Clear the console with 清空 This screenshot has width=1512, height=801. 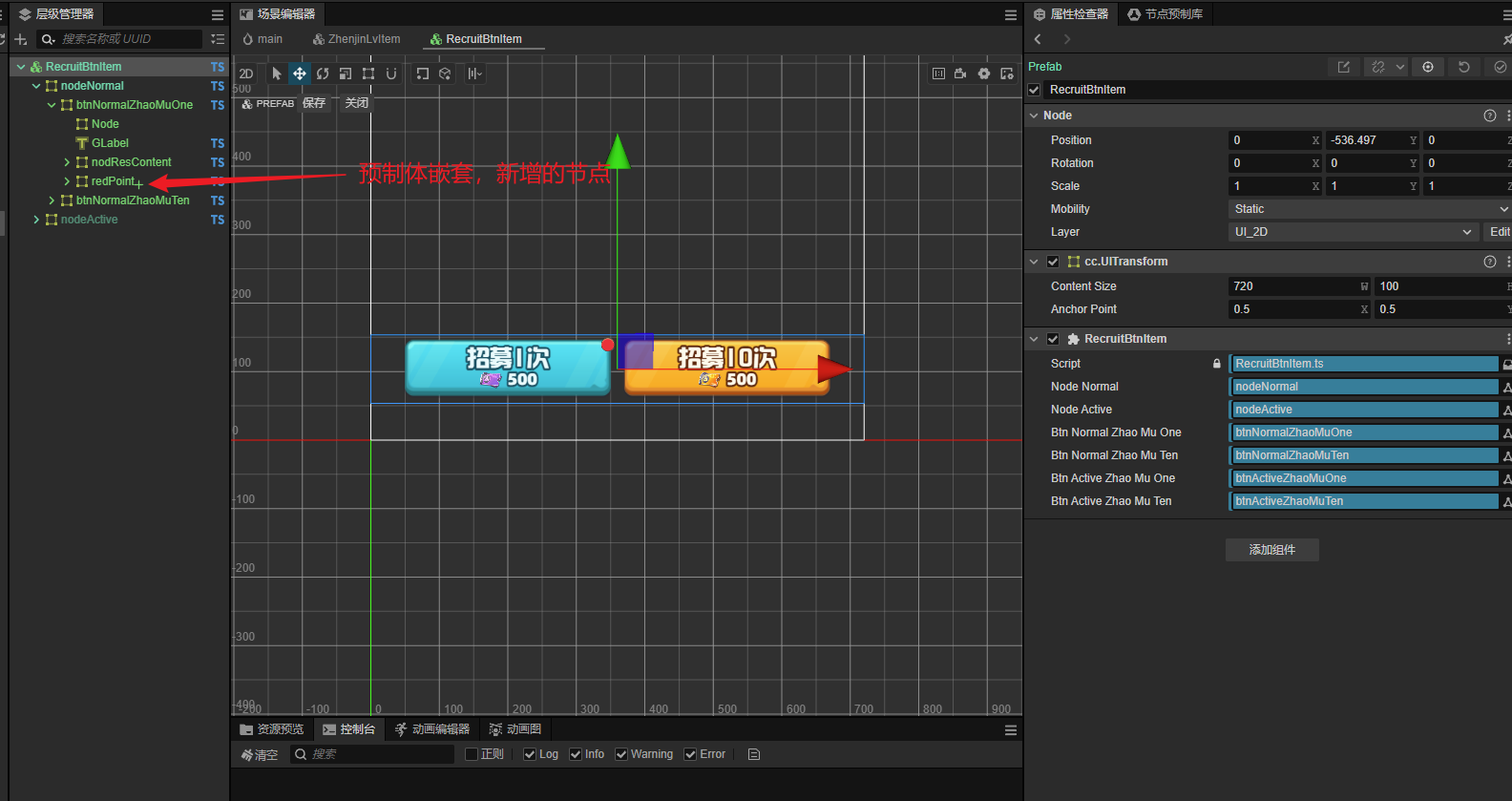pos(260,754)
